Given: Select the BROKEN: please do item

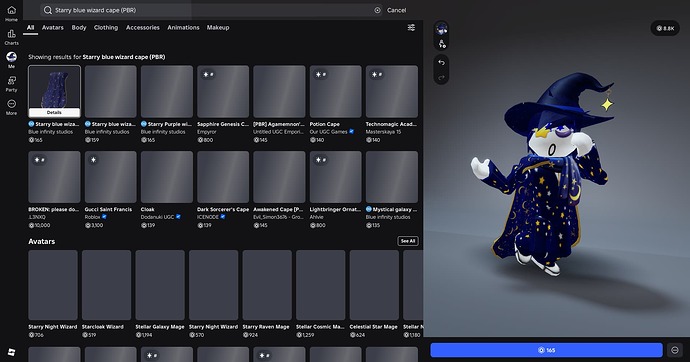Looking at the screenshot, I should coord(54,177).
